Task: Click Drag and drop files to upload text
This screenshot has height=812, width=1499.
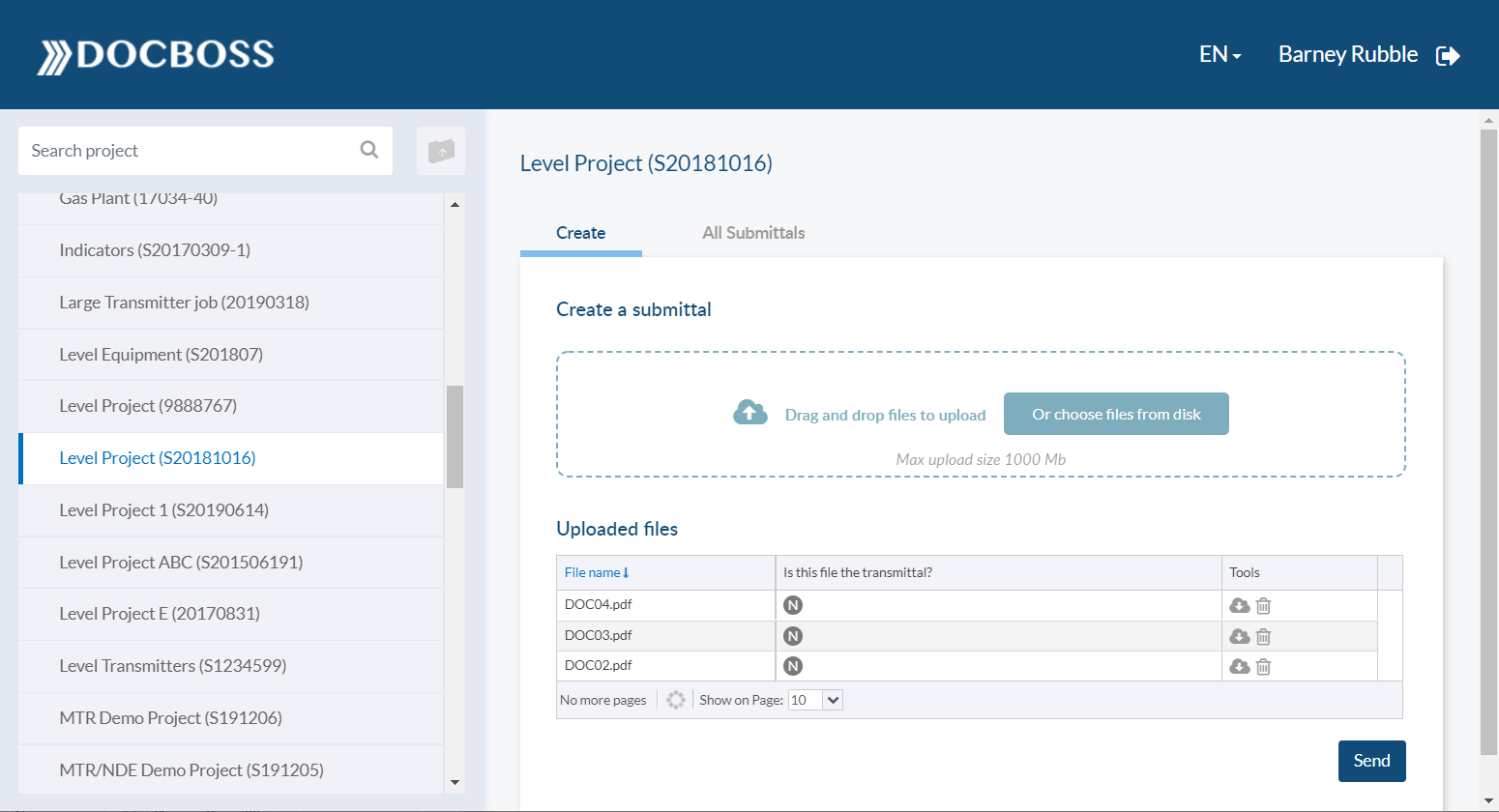Action: point(885,415)
